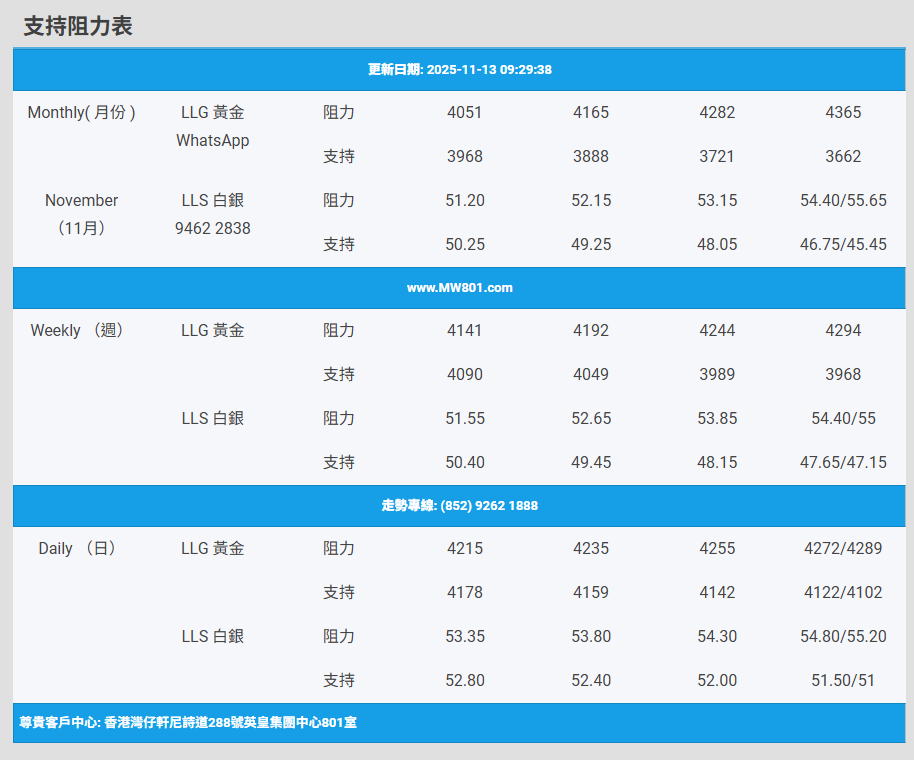Select the Weekly (週) row label
This screenshot has height=760, width=914.
pos(78,331)
